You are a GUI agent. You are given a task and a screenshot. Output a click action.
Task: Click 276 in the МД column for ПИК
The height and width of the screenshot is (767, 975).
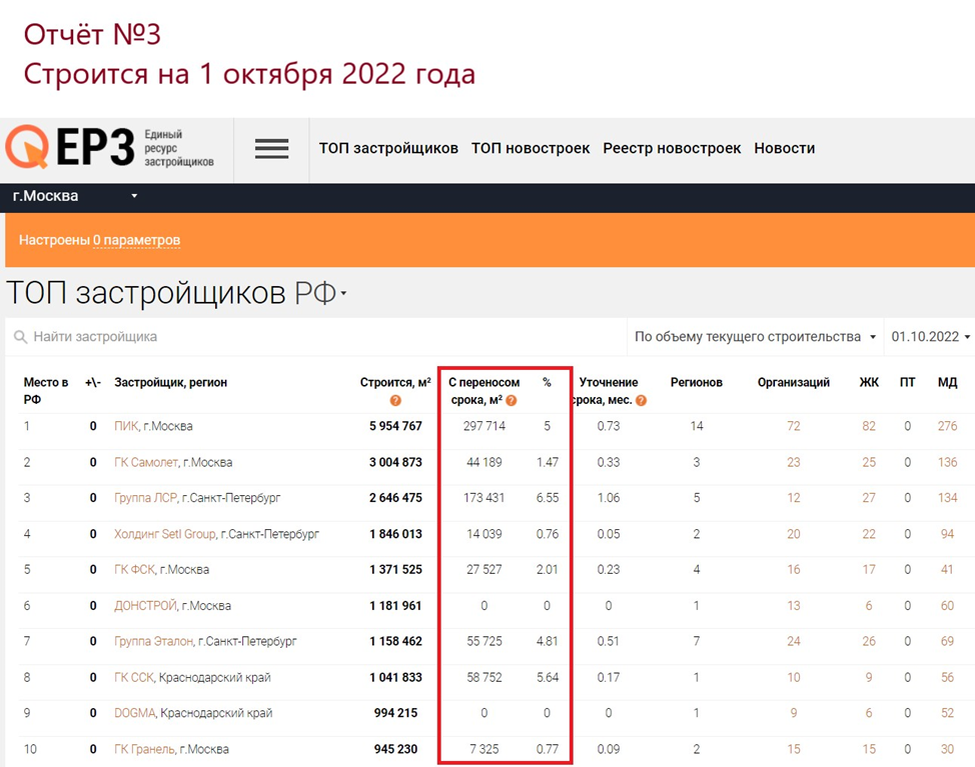(x=946, y=426)
